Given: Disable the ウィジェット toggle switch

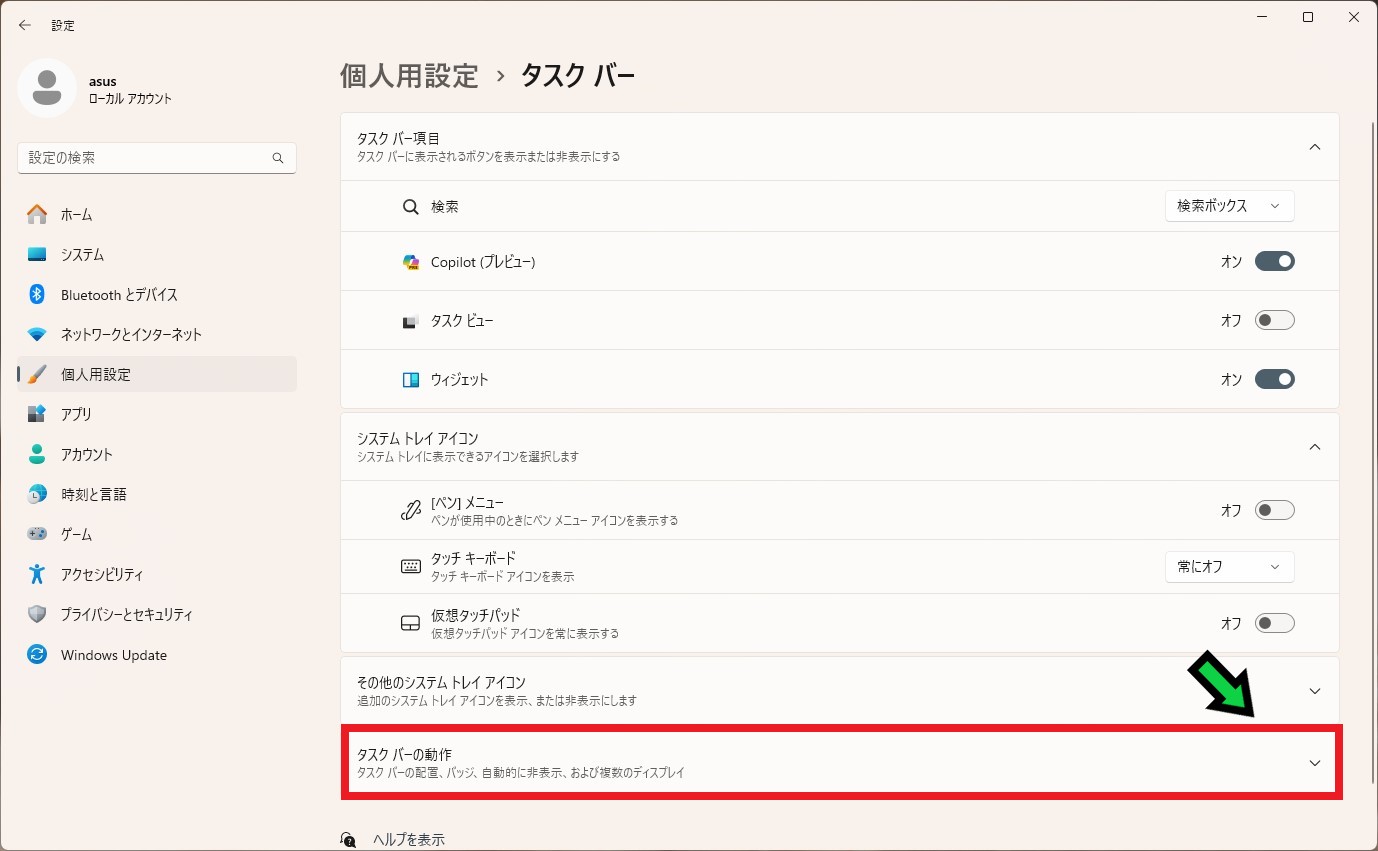Looking at the screenshot, I should 1274,379.
